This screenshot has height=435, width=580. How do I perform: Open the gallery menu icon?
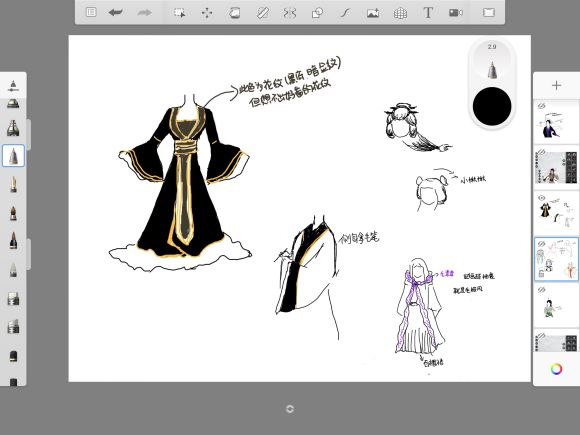click(91, 13)
